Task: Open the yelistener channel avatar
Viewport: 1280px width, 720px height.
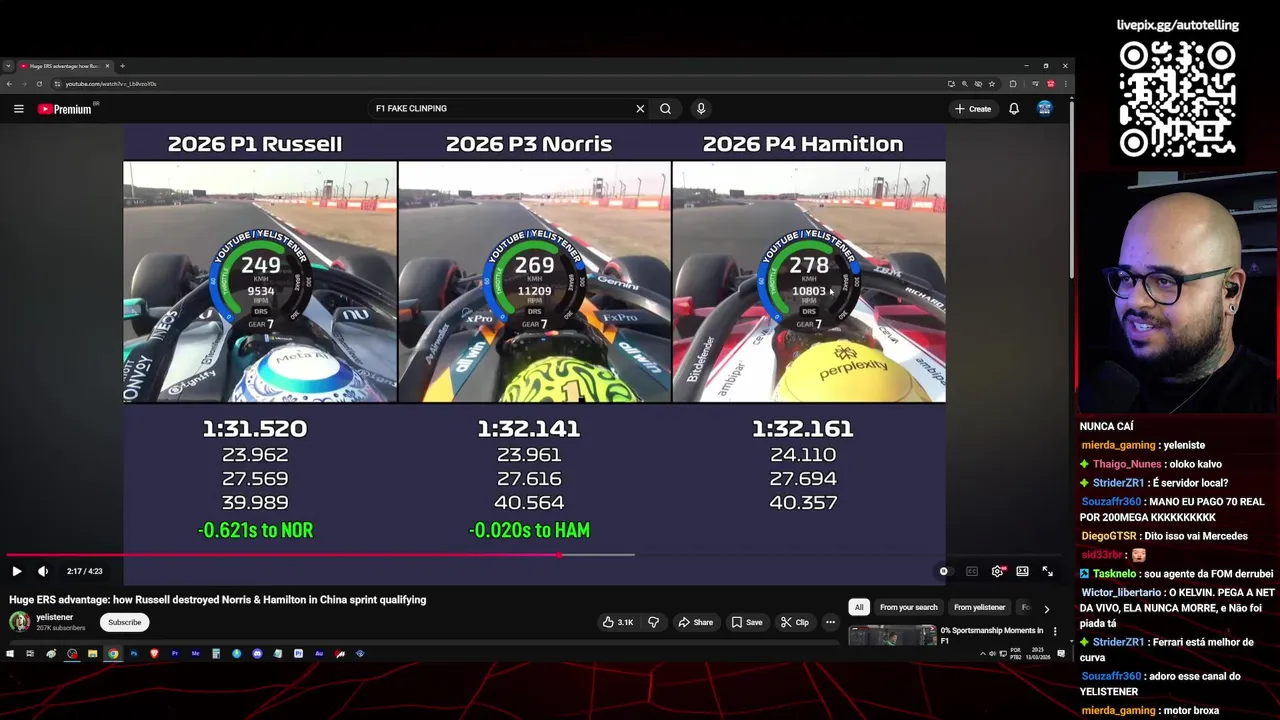Action: point(19,622)
